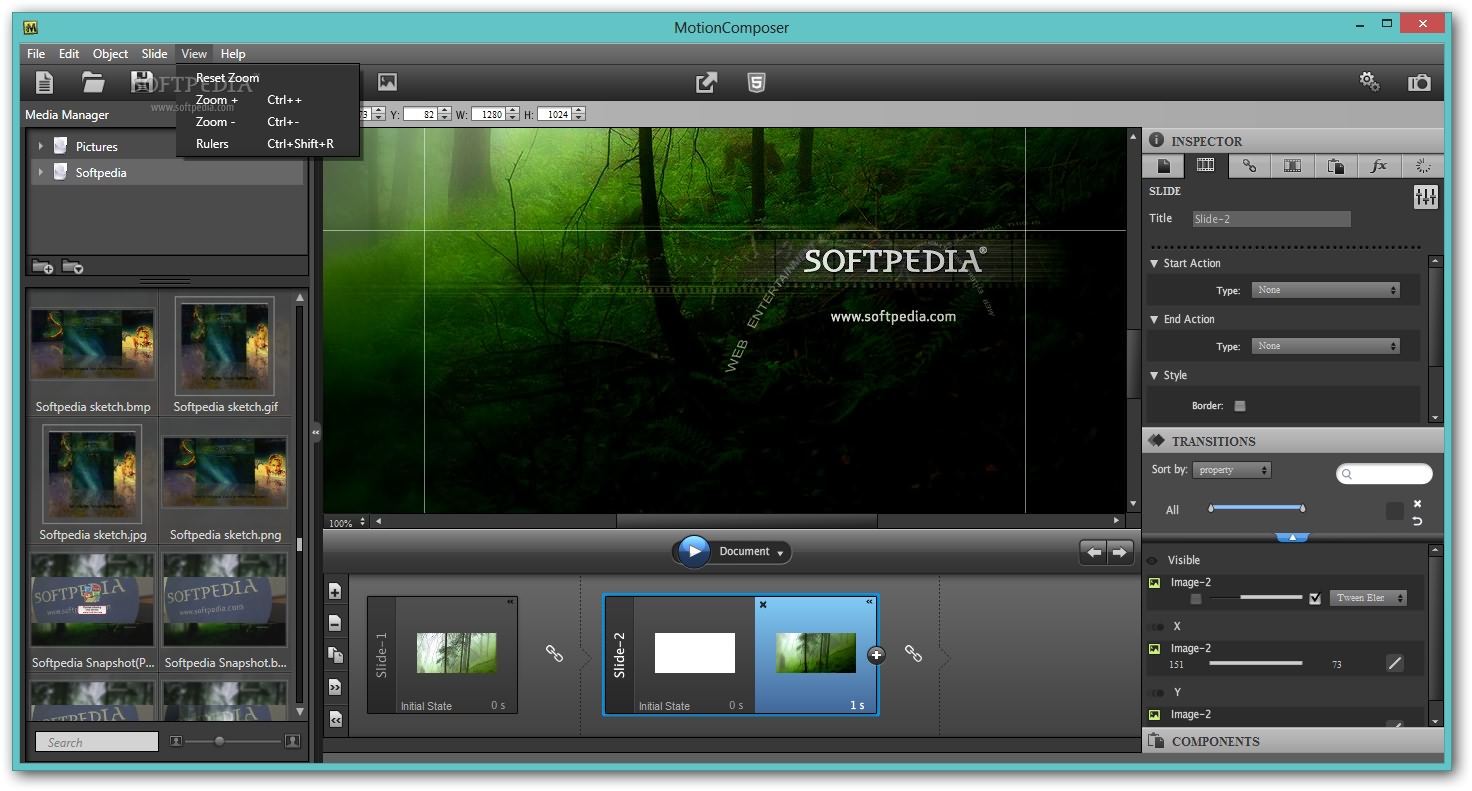1472x791 pixels.
Task: Open the Sort by property dropdown
Action: [x=1232, y=470]
